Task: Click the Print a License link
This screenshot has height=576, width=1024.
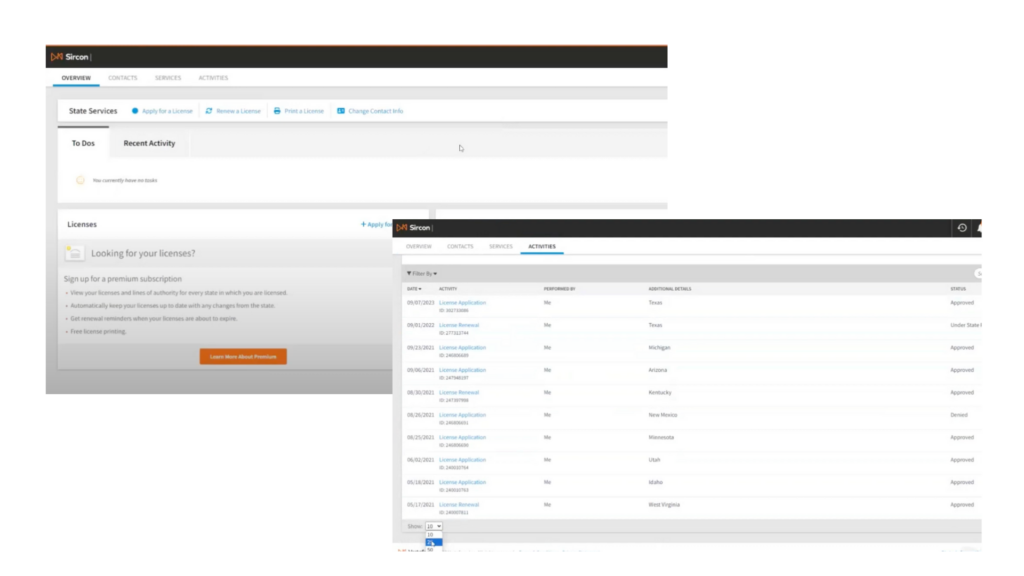Action: (x=304, y=111)
